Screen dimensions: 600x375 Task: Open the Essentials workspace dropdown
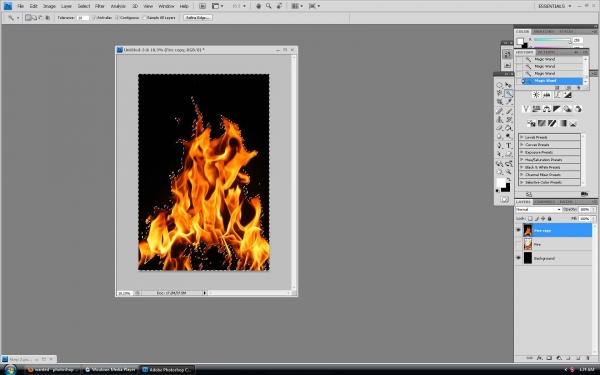click(x=554, y=6)
